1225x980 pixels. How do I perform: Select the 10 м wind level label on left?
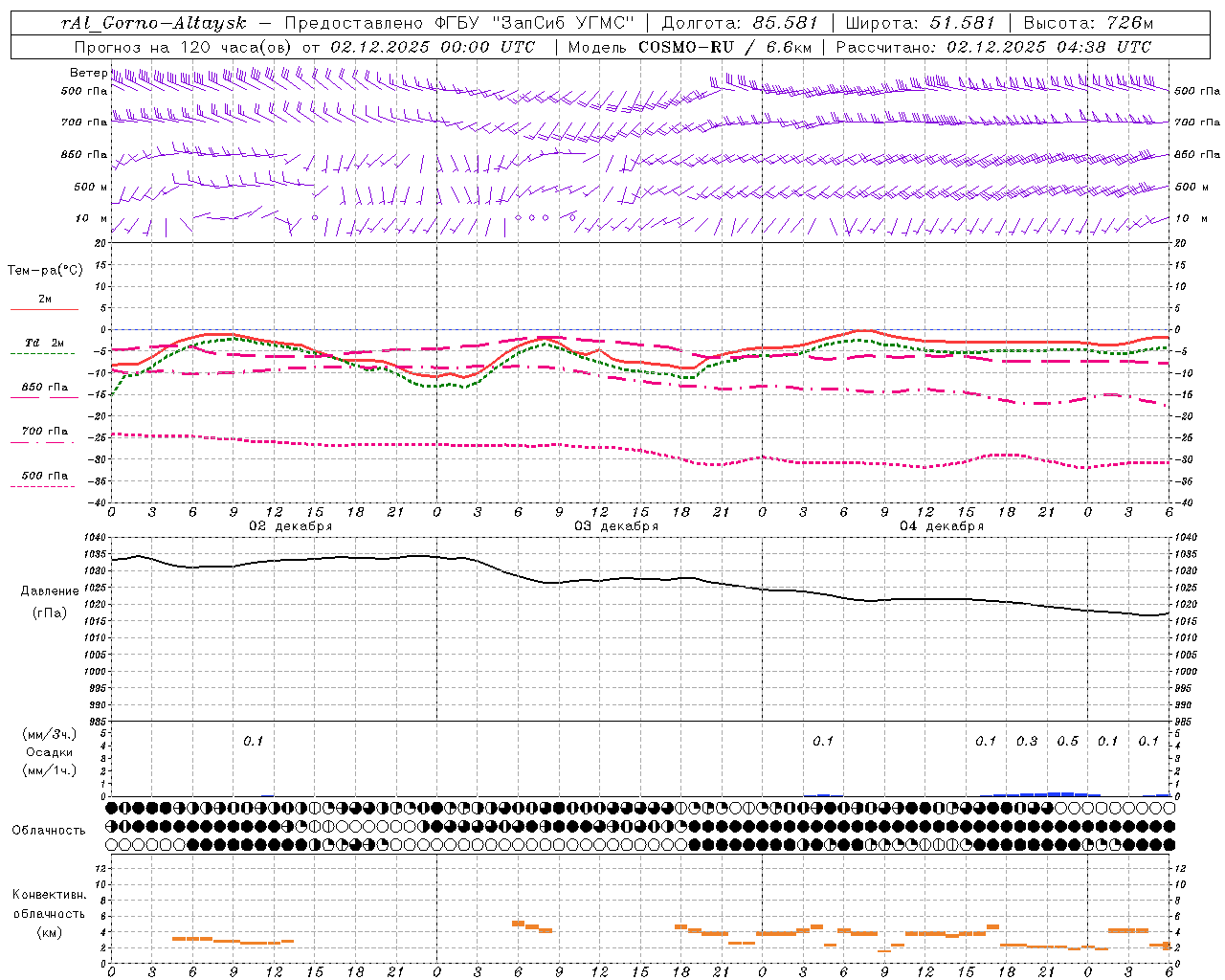(x=91, y=218)
